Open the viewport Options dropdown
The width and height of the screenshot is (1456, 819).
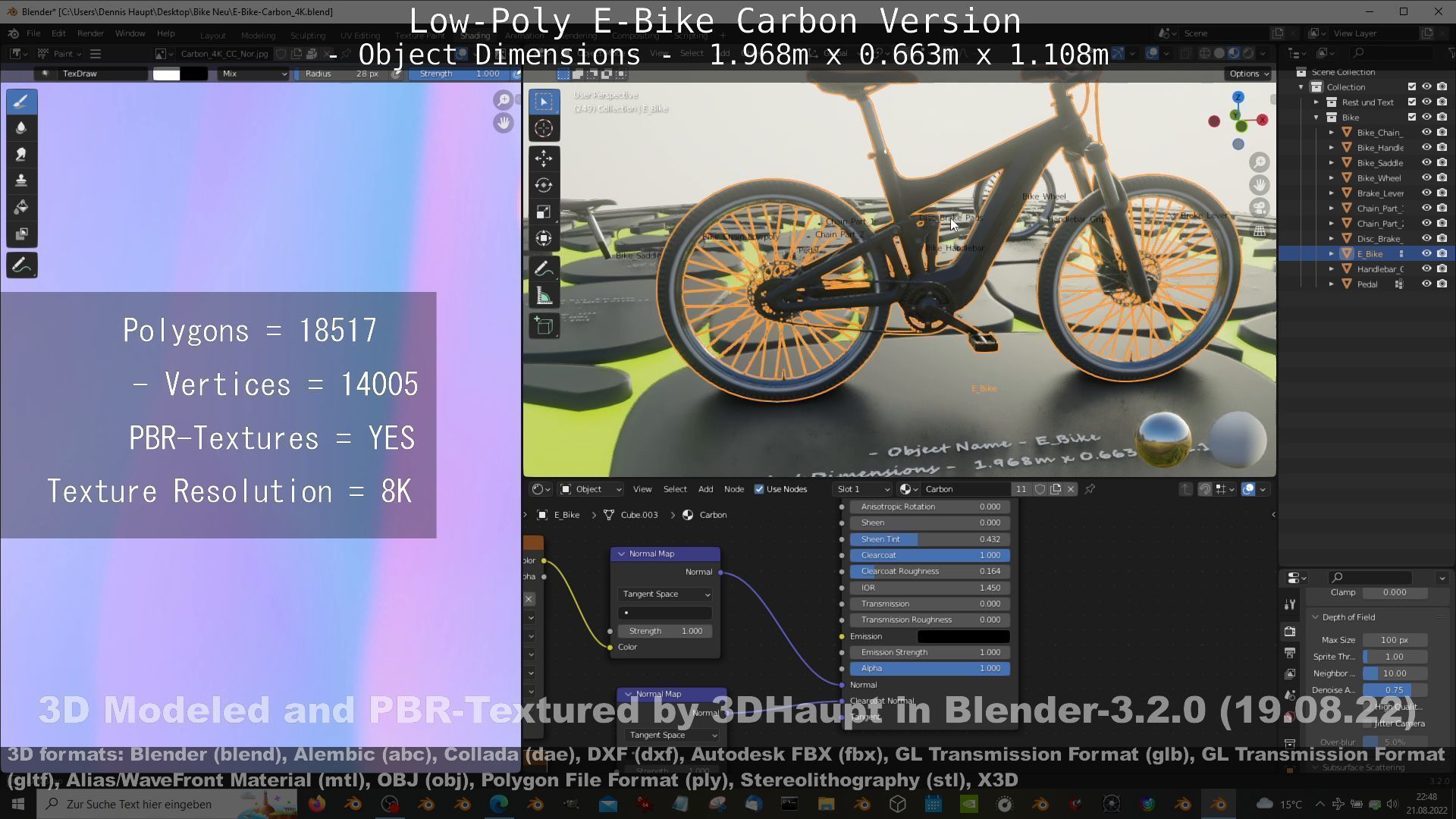coord(1248,74)
